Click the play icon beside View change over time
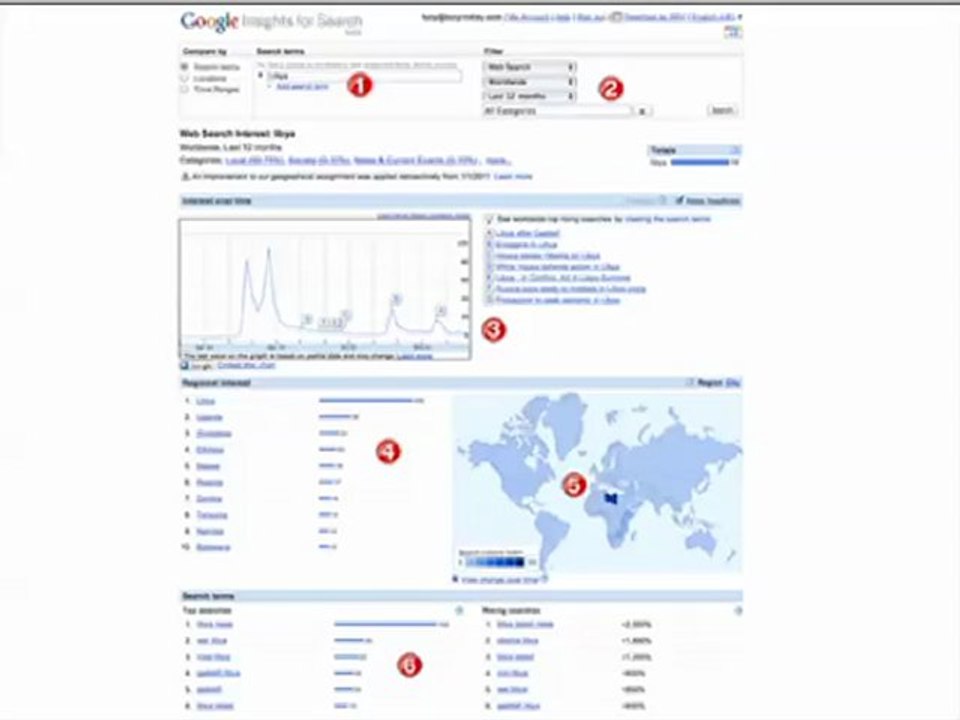This screenshot has width=960, height=720. (x=456, y=579)
